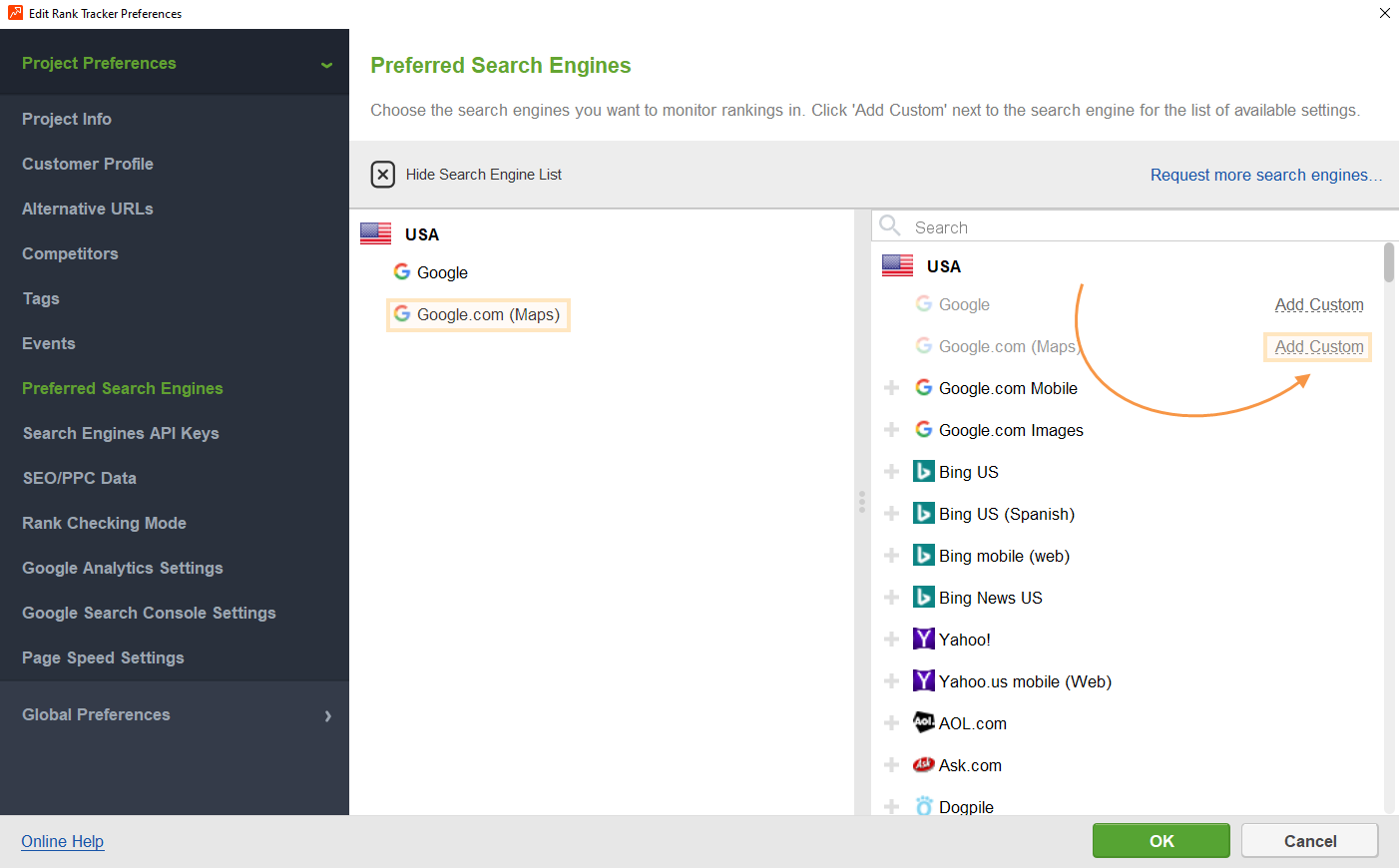Open Page Speed Settings
This screenshot has height=868, width=1399.
point(103,657)
